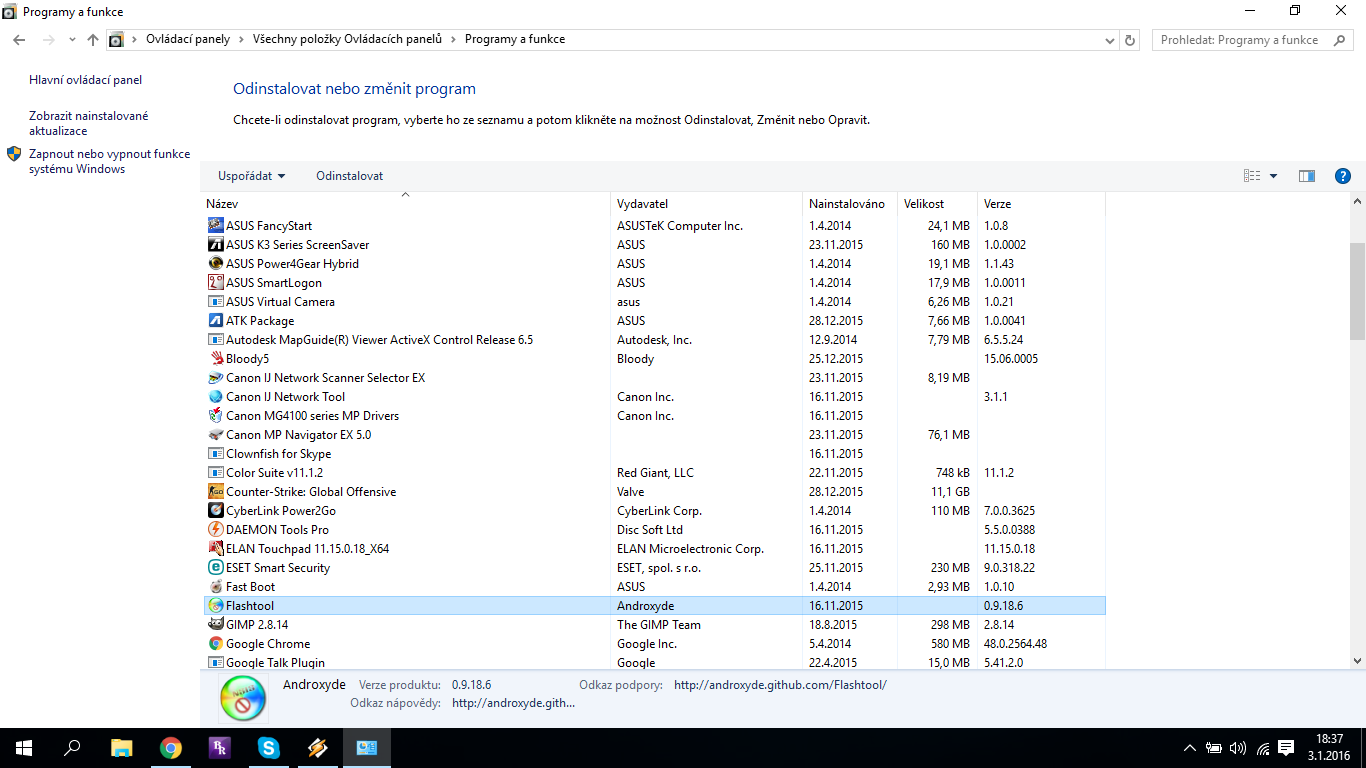Sort by Verze column header
1366x768 pixels.
(1041, 204)
